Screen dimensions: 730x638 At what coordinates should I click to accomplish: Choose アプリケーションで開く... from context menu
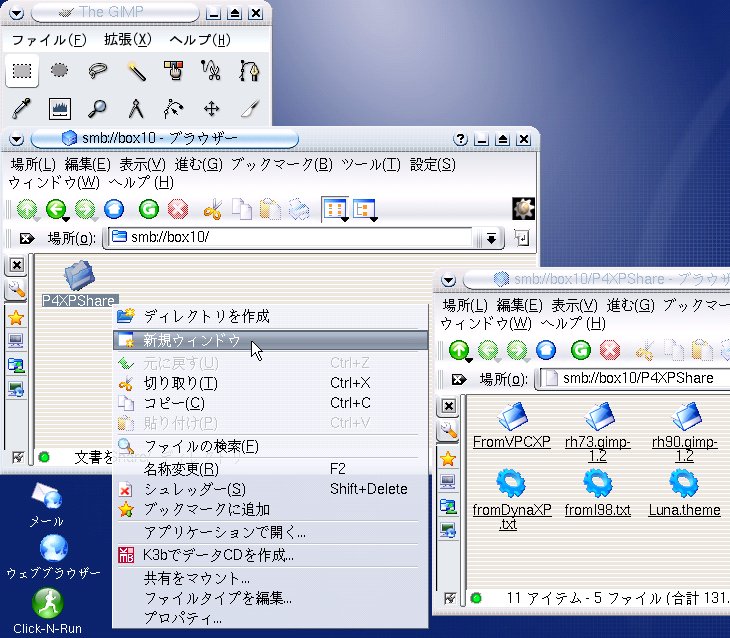click(270, 532)
